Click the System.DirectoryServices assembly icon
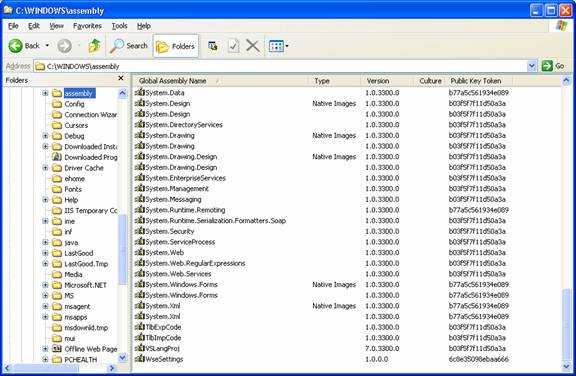 pyautogui.click(x=140, y=124)
